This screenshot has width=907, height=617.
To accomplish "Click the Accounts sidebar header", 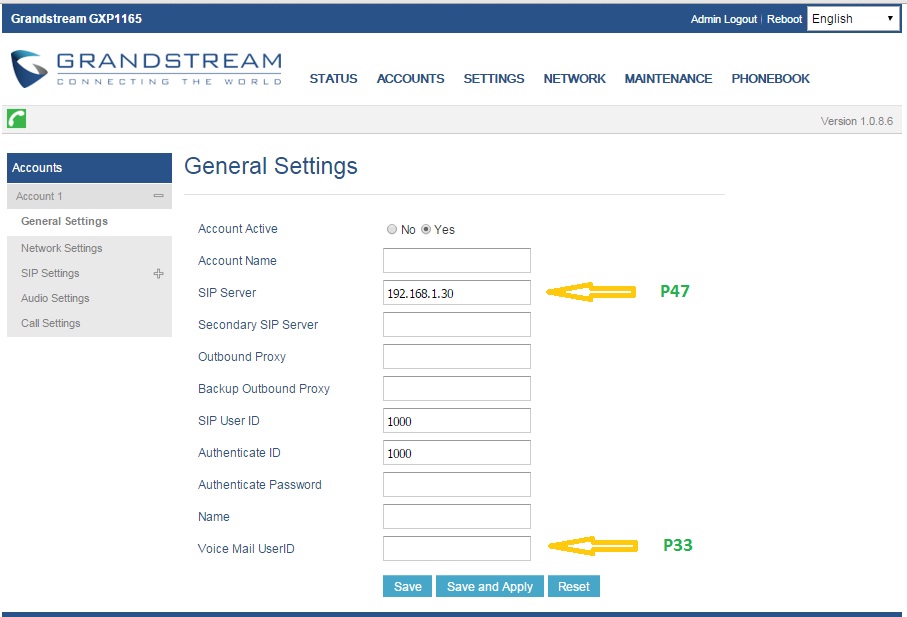I will click(x=89, y=168).
